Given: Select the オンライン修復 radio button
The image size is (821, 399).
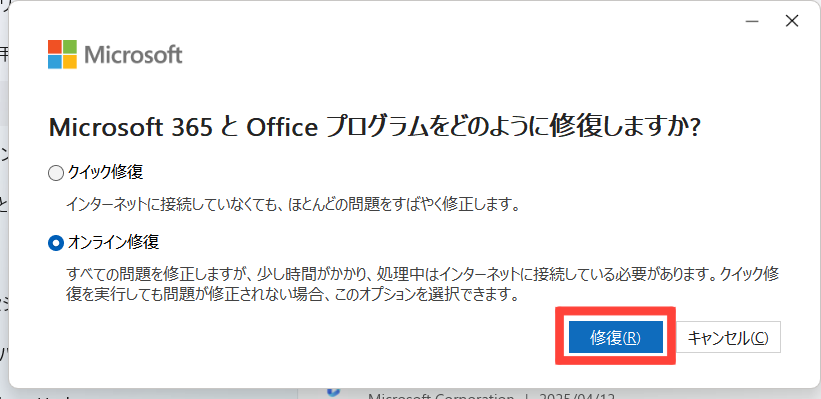Looking at the screenshot, I should pos(56,243).
